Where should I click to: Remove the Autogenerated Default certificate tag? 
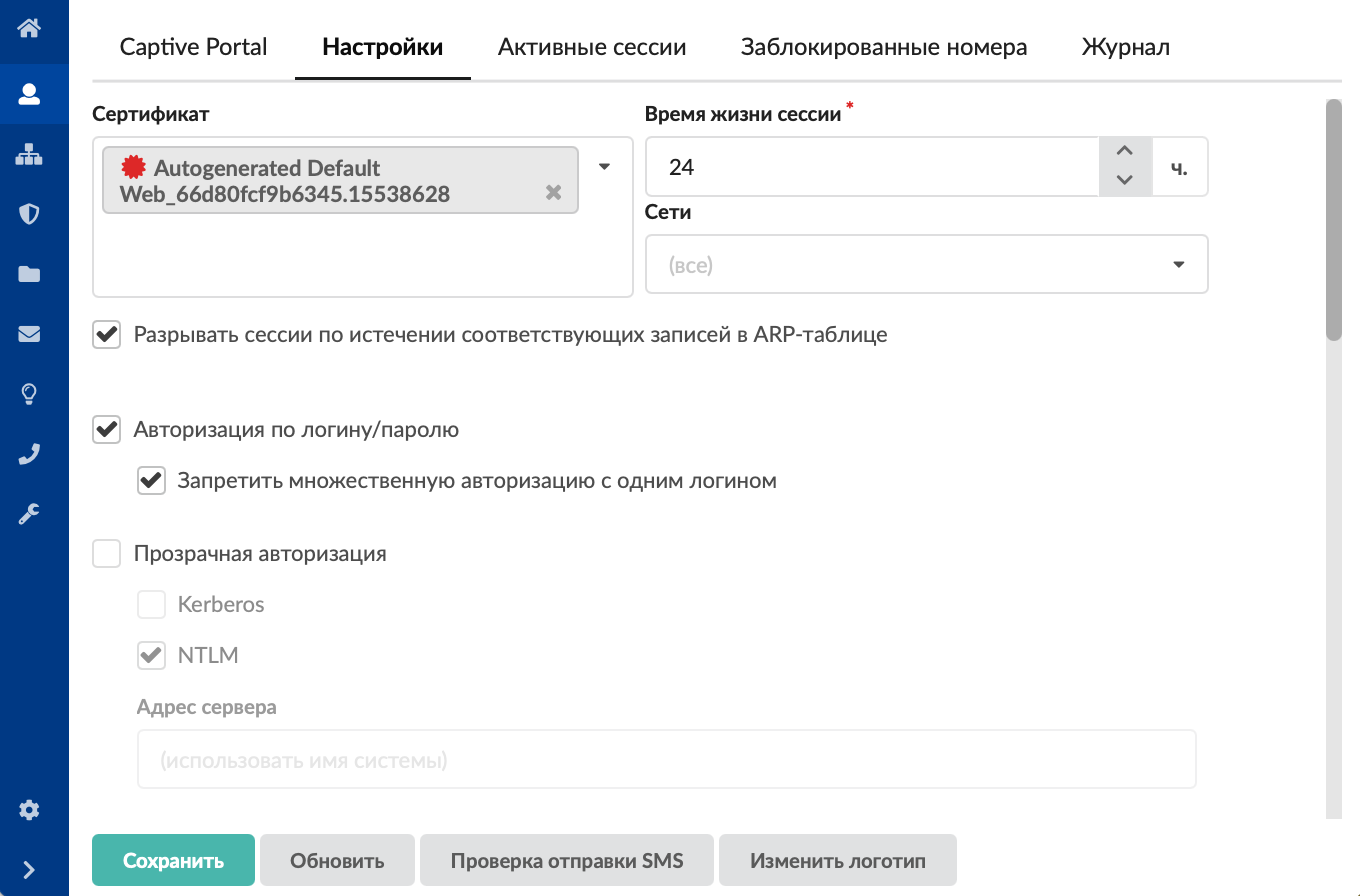(553, 193)
